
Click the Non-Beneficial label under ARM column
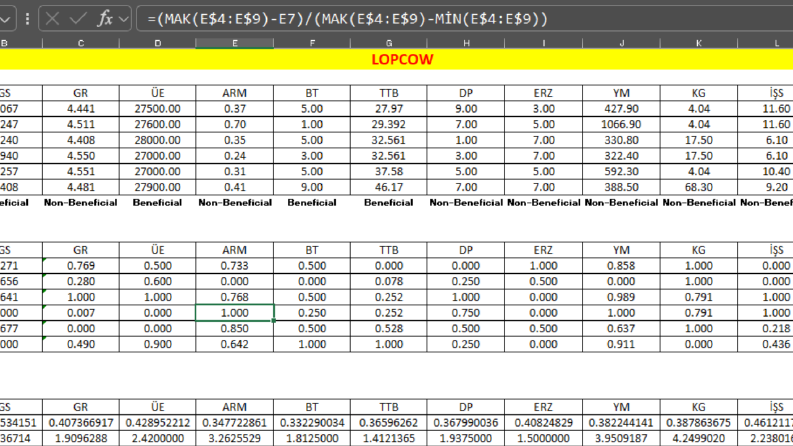(235, 203)
